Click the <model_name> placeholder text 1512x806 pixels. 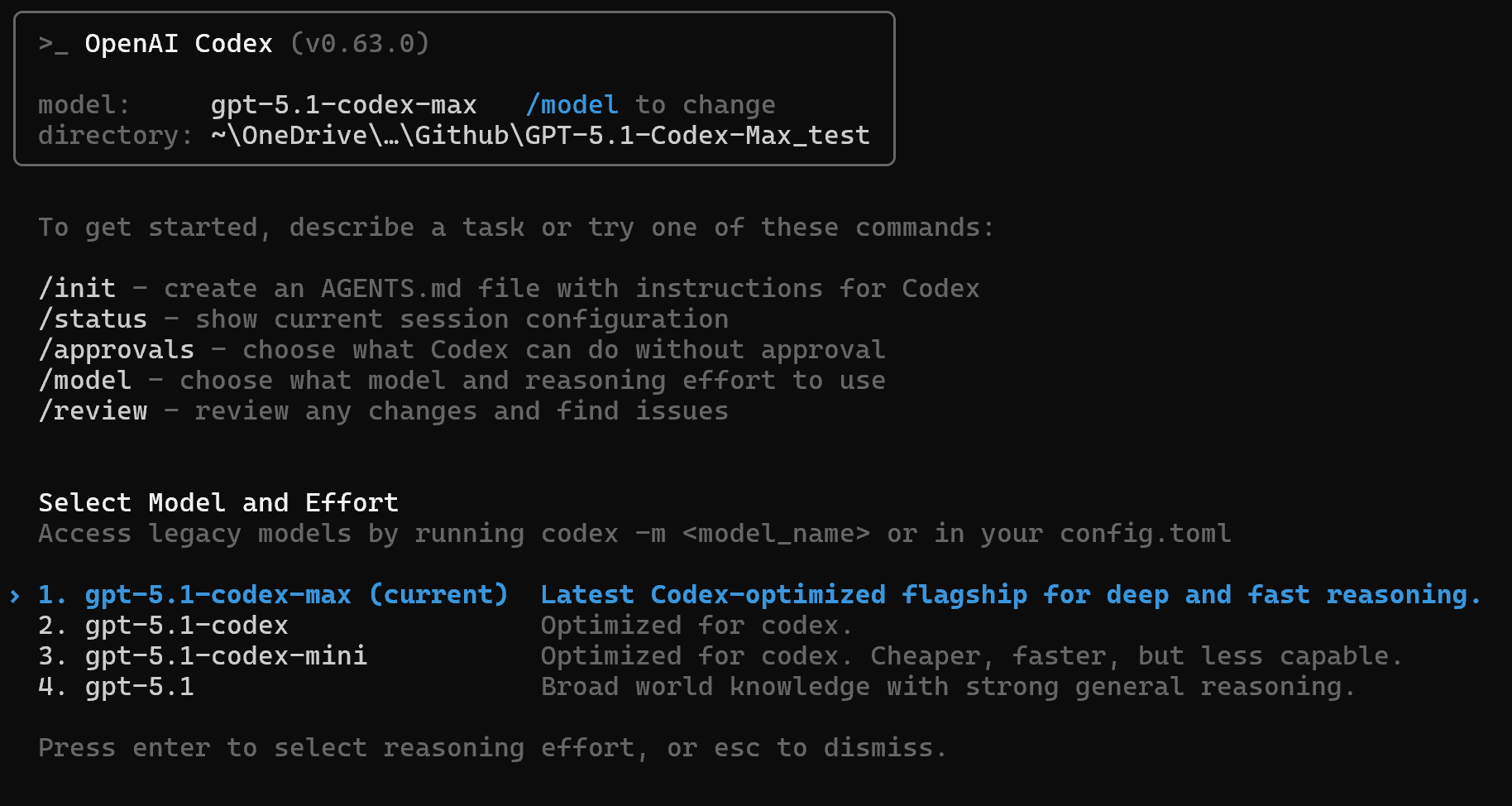coord(776,534)
